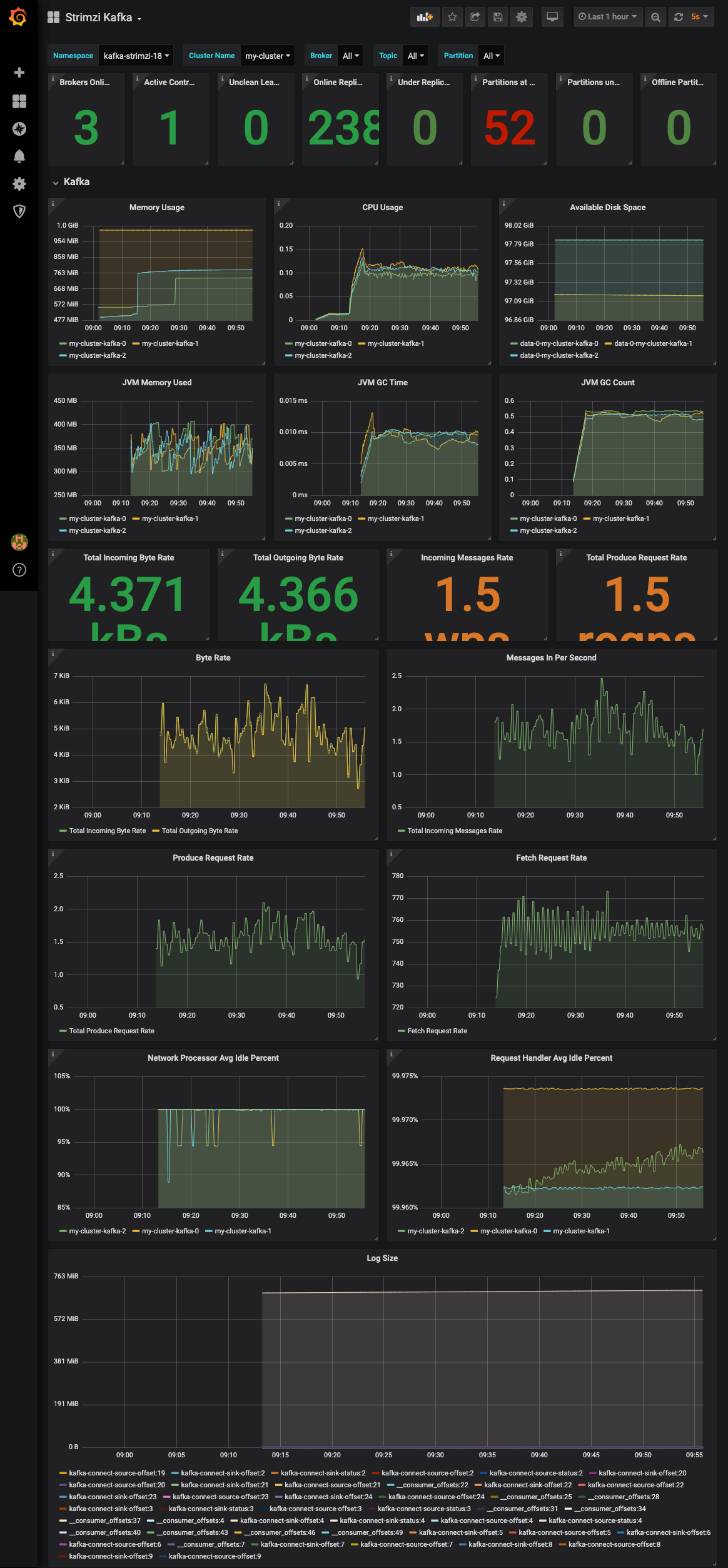728x1568 pixels.
Task: Click the user avatar in sidebar
Action: coord(19,542)
